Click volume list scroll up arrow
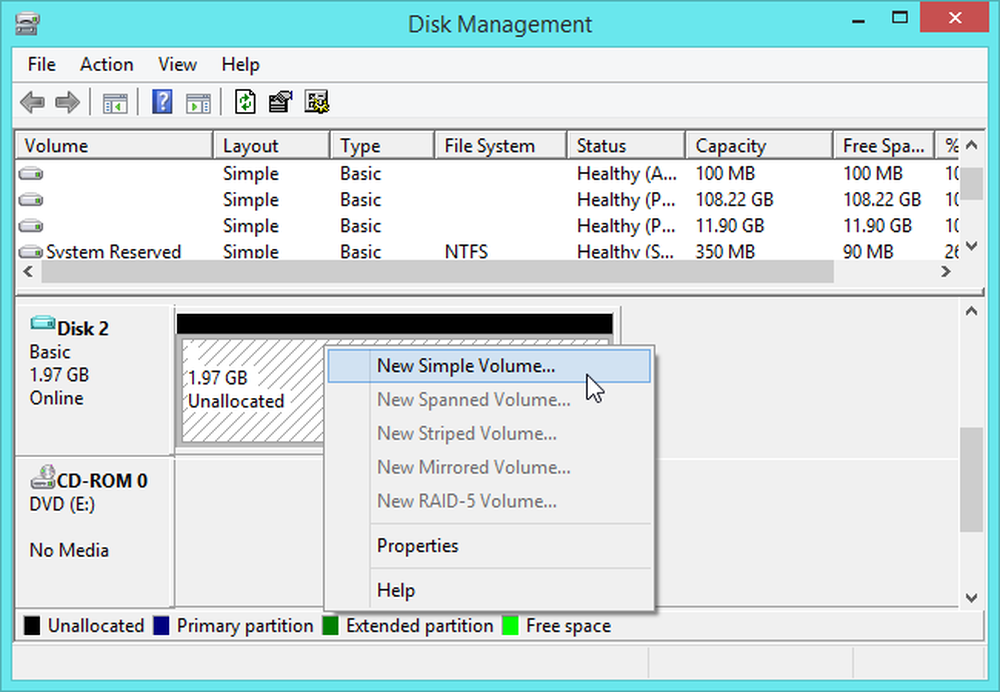 (971, 145)
